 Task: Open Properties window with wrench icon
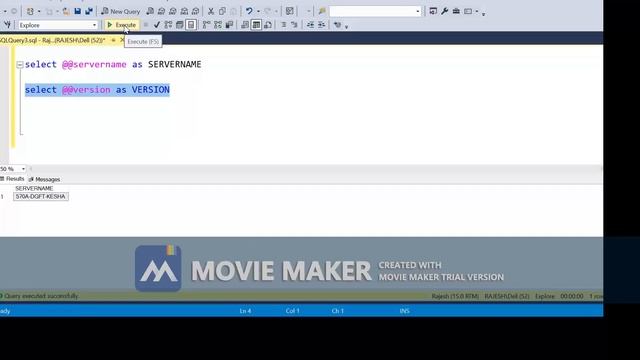(x=445, y=11)
